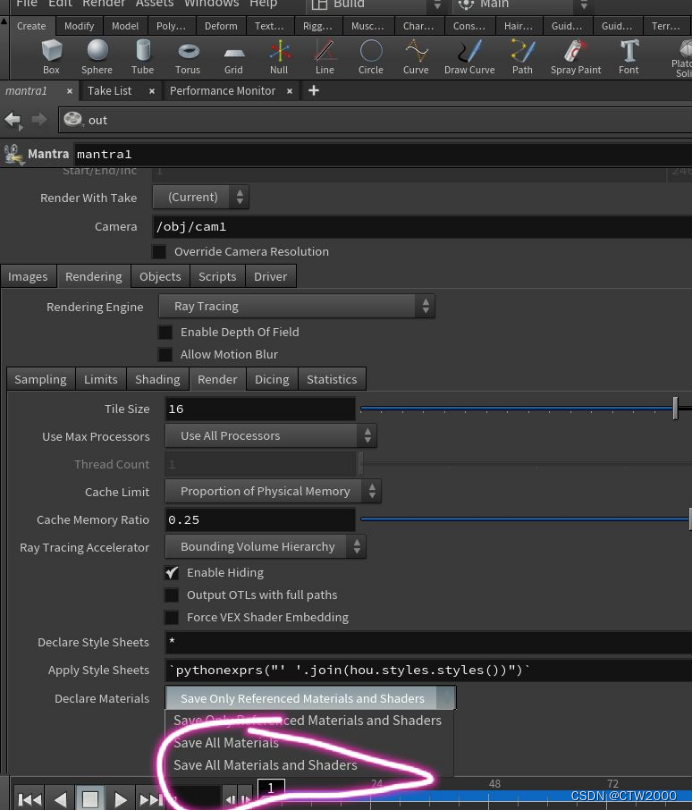Uncheck Enable Hiding checkbox
The image size is (693, 811).
172,573
